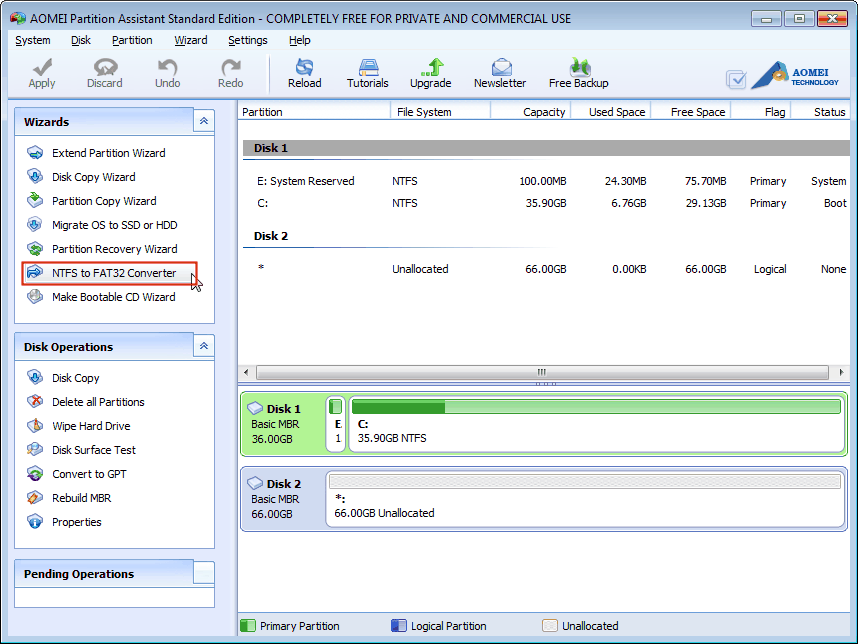
Task: Upgrade the edition
Action: pos(430,72)
